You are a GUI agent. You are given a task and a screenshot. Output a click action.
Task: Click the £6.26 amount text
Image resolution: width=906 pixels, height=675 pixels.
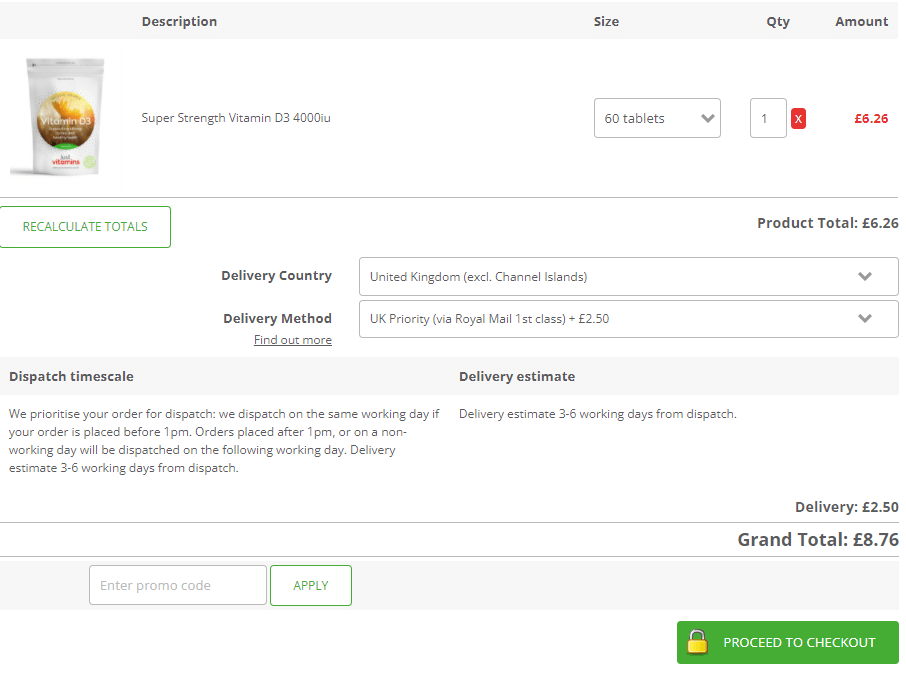870,118
